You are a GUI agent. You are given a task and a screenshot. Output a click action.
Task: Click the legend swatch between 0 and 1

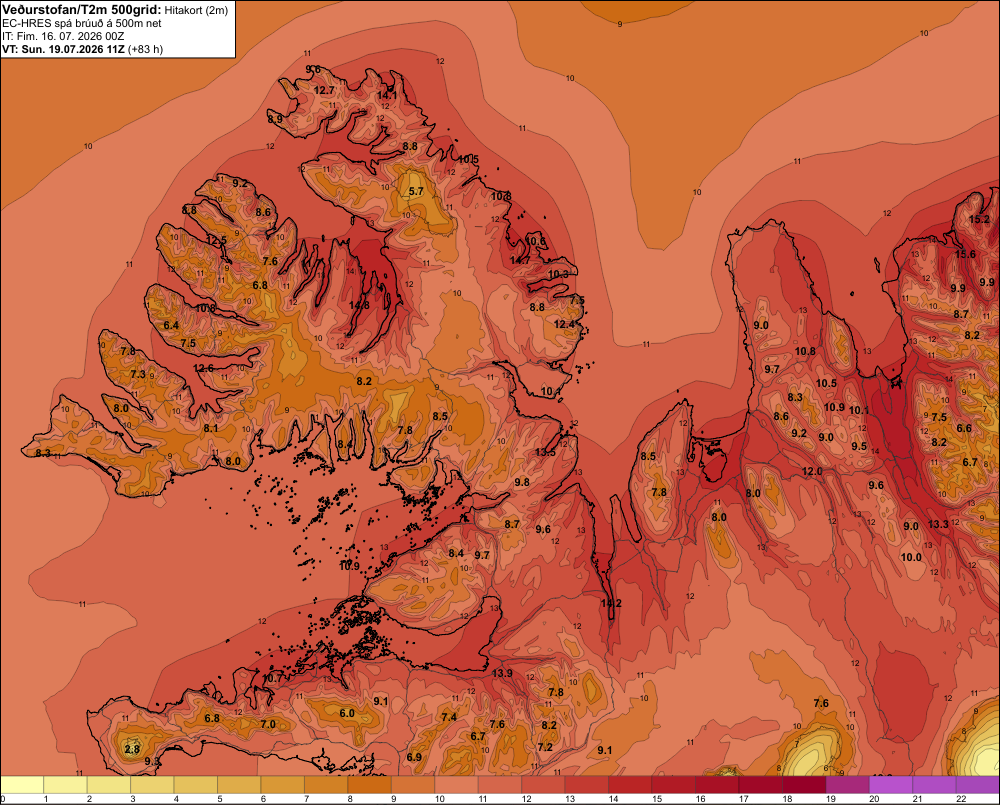pyautogui.click(x=22, y=785)
